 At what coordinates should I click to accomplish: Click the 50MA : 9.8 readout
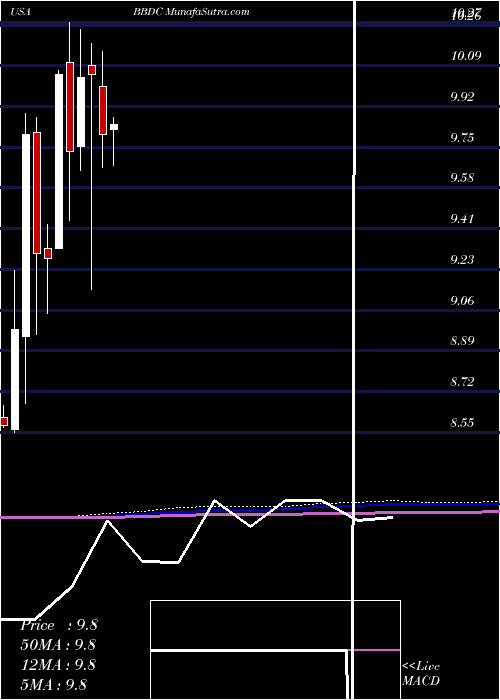click(x=58, y=645)
